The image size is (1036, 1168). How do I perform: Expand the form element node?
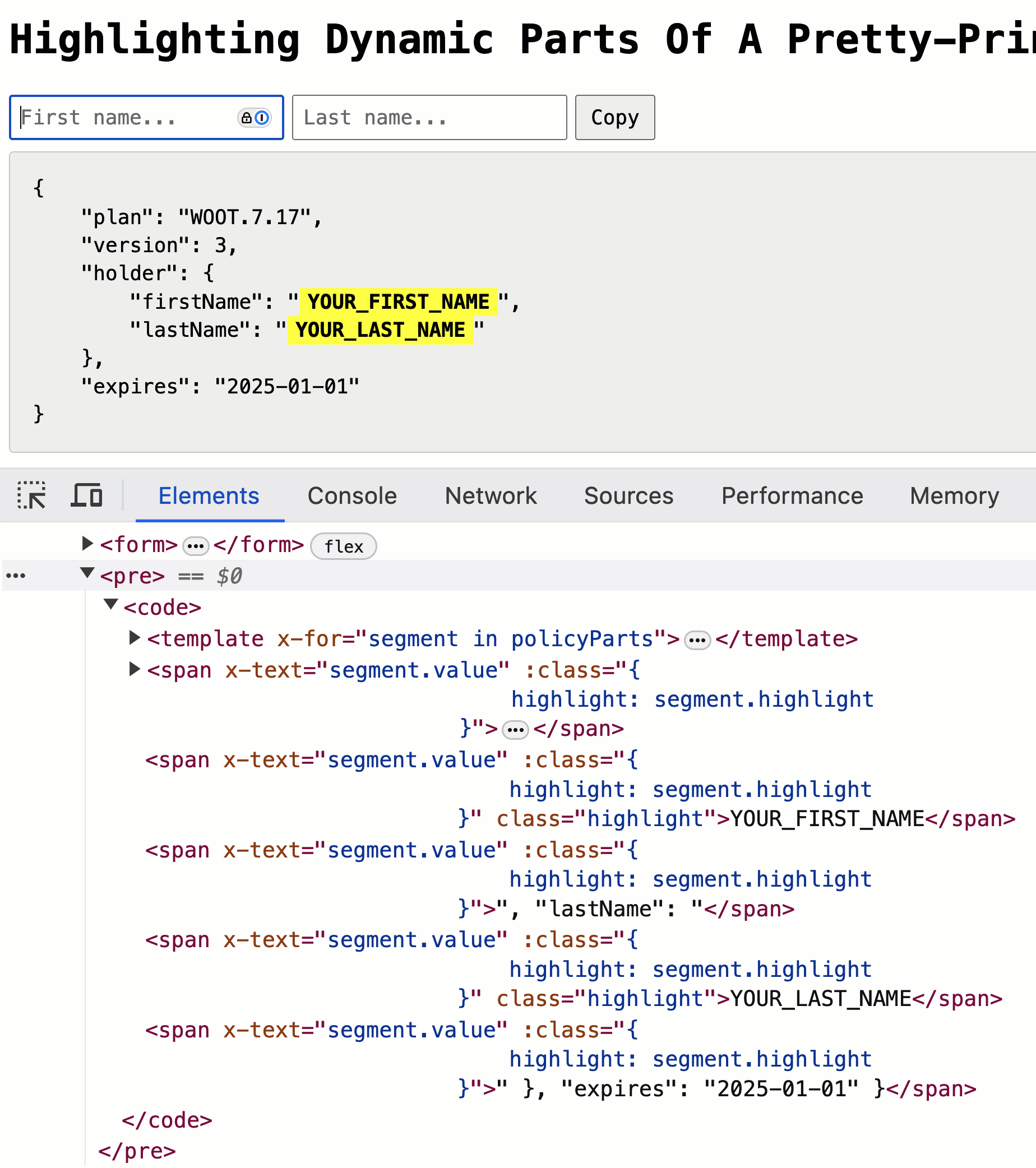(87, 544)
